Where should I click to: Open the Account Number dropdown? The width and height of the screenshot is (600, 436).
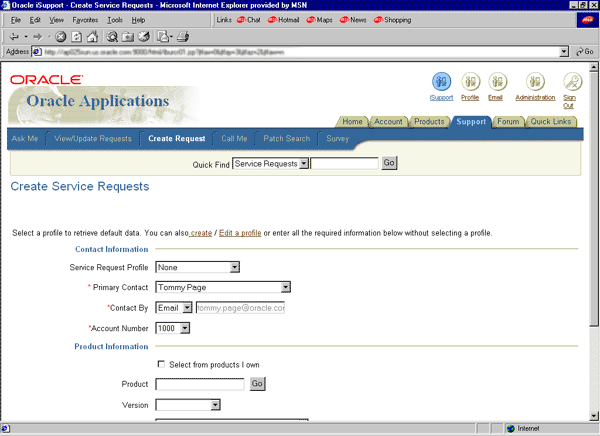185,328
